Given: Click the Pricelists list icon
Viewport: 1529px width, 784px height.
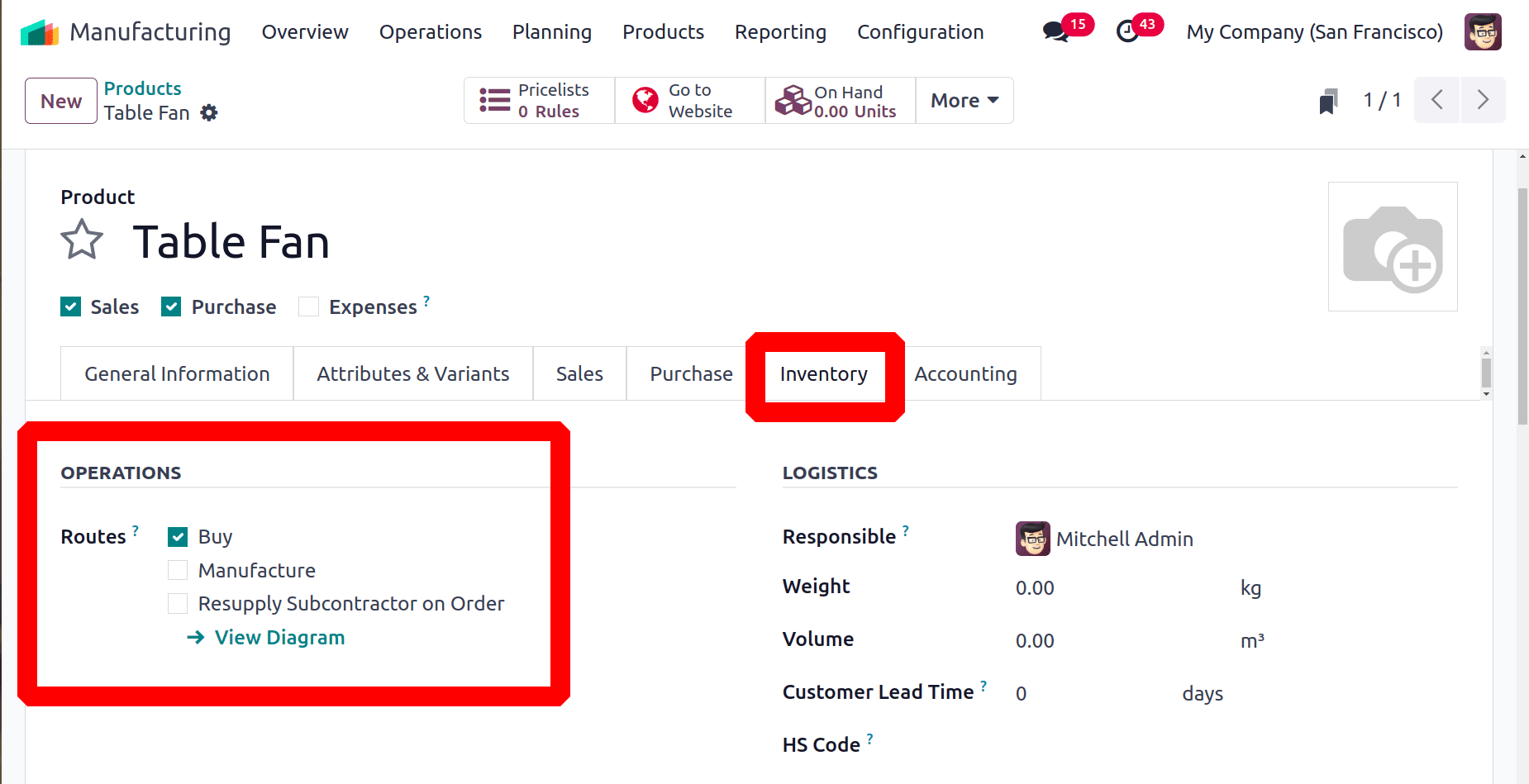Looking at the screenshot, I should 495,101.
